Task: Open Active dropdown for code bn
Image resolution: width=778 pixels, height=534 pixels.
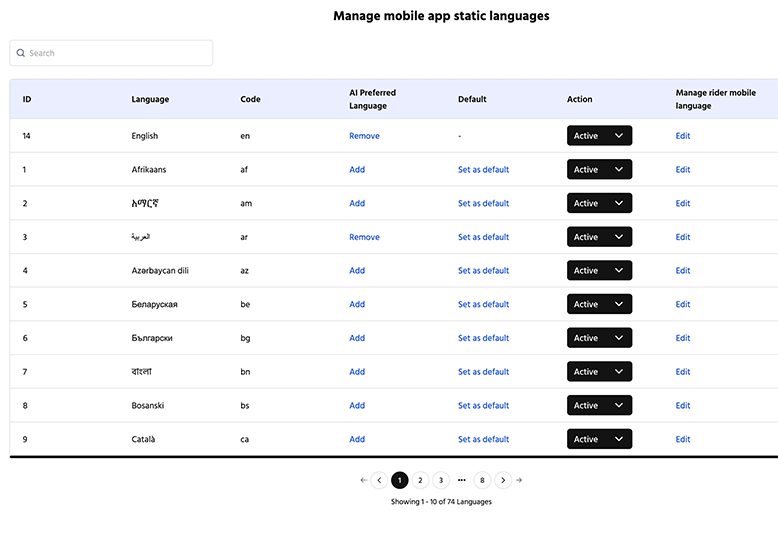Action: click(599, 372)
